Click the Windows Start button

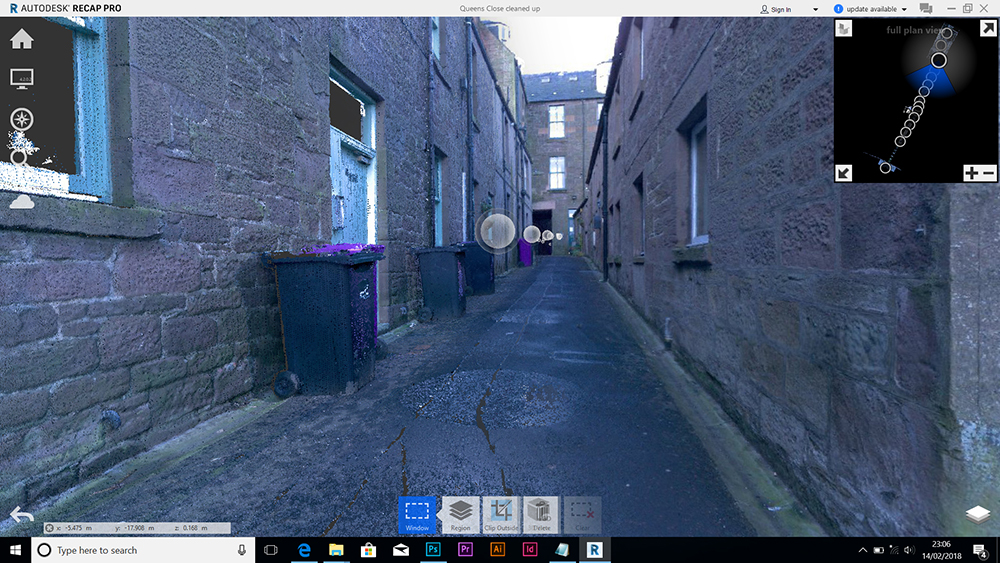(15, 550)
